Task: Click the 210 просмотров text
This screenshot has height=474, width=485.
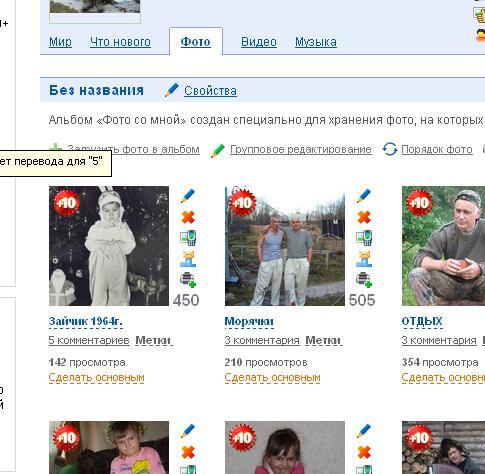Action: click(x=266, y=362)
